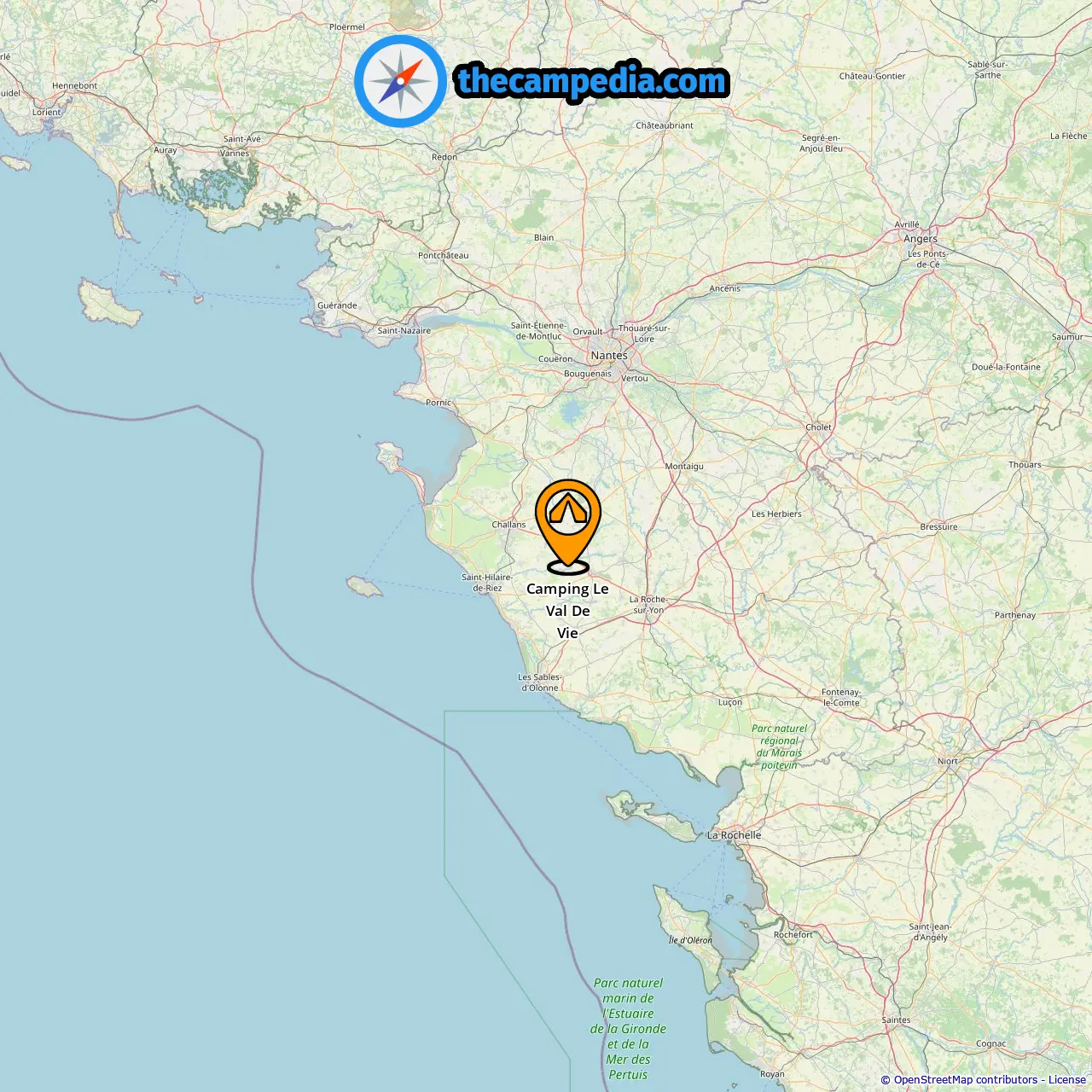Open the License link in attribution
Viewport: 1092px width, 1092px height.
point(1066,1080)
